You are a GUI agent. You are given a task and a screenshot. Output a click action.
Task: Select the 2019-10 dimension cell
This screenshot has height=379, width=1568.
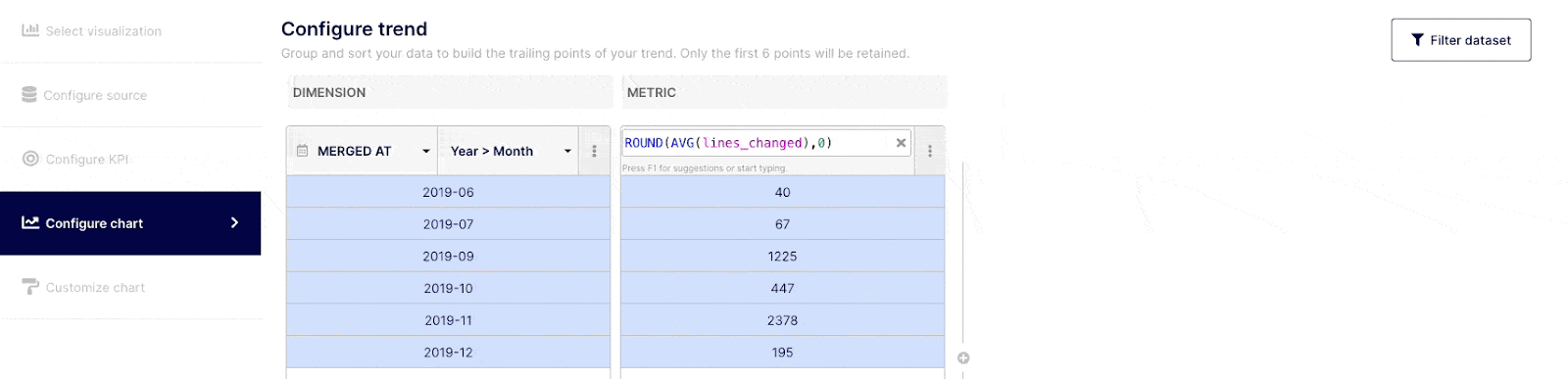[x=448, y=288]
